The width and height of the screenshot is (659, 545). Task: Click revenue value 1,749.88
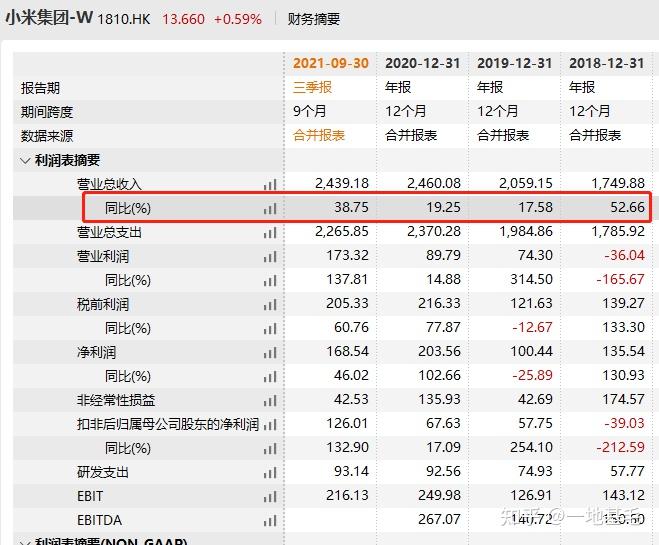[x=618, y=183]
